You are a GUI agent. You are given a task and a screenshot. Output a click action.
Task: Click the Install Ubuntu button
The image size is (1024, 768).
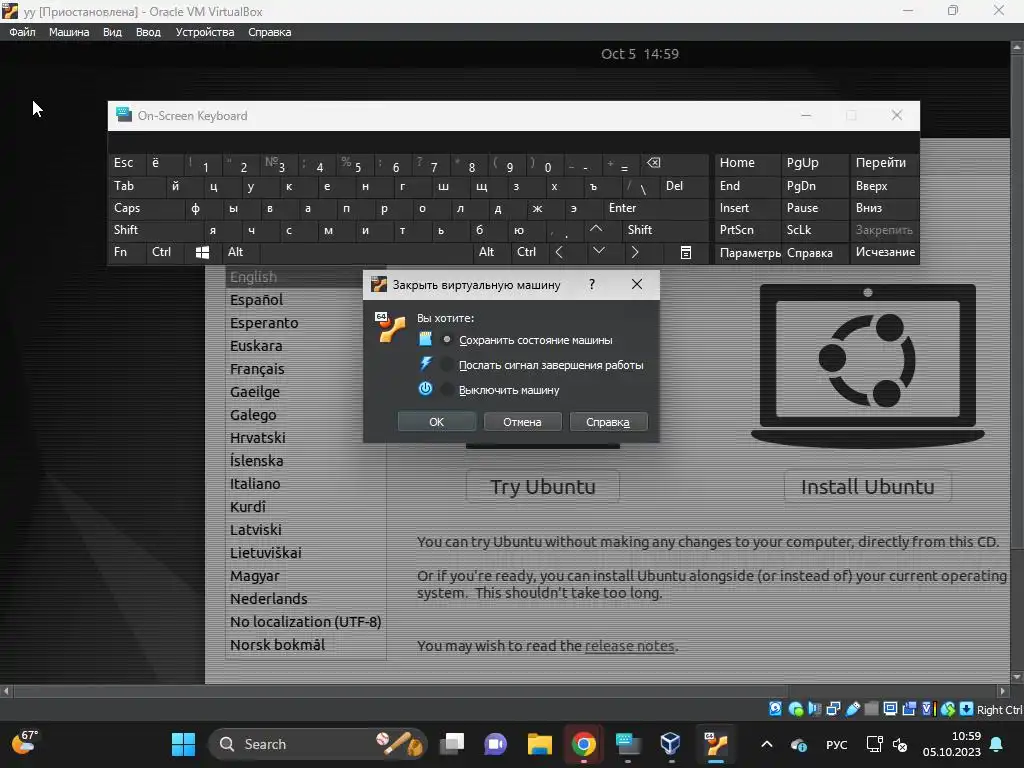click(x=867, y=487)
